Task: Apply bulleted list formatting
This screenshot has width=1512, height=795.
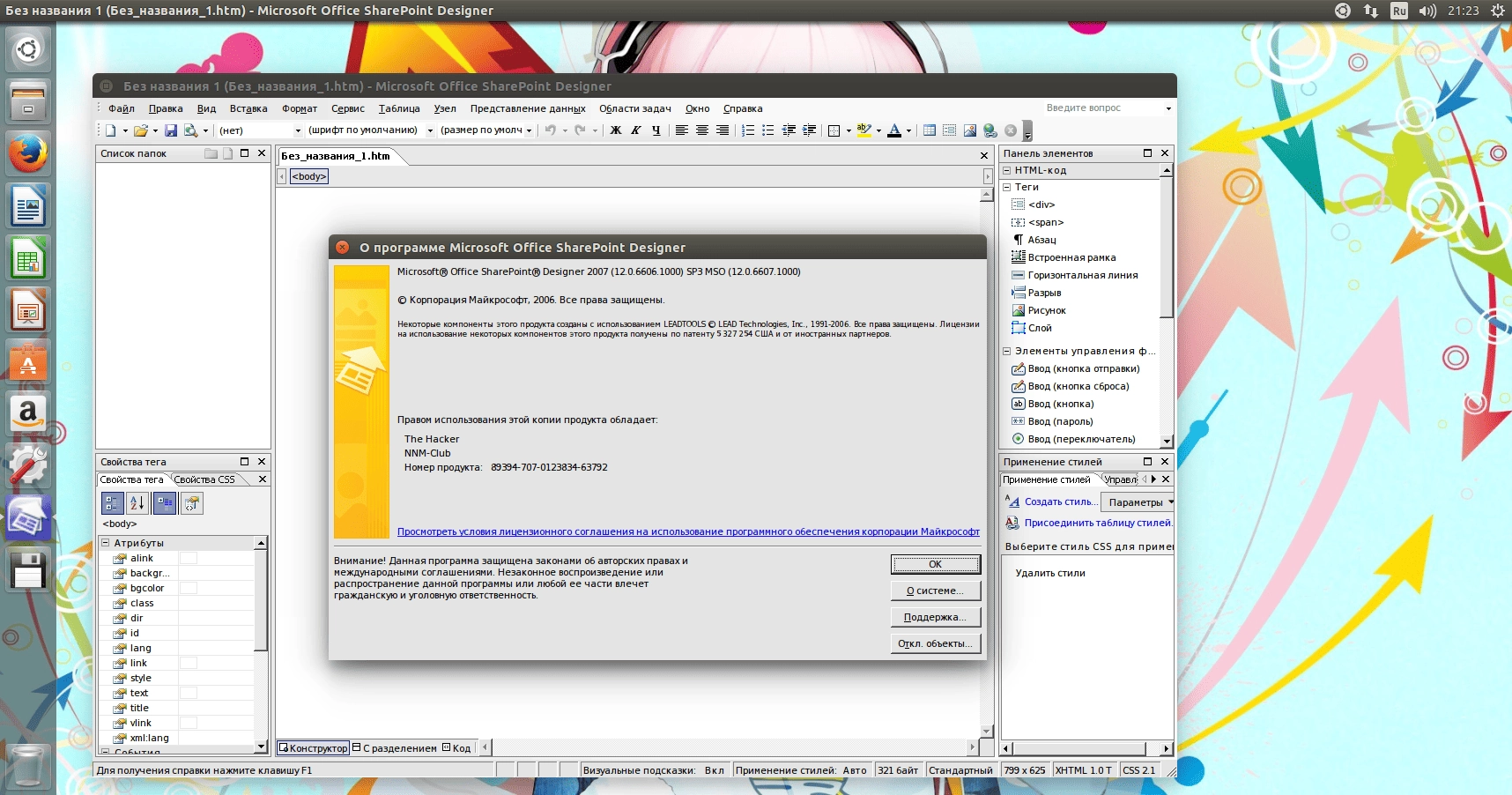Action: 768,130
